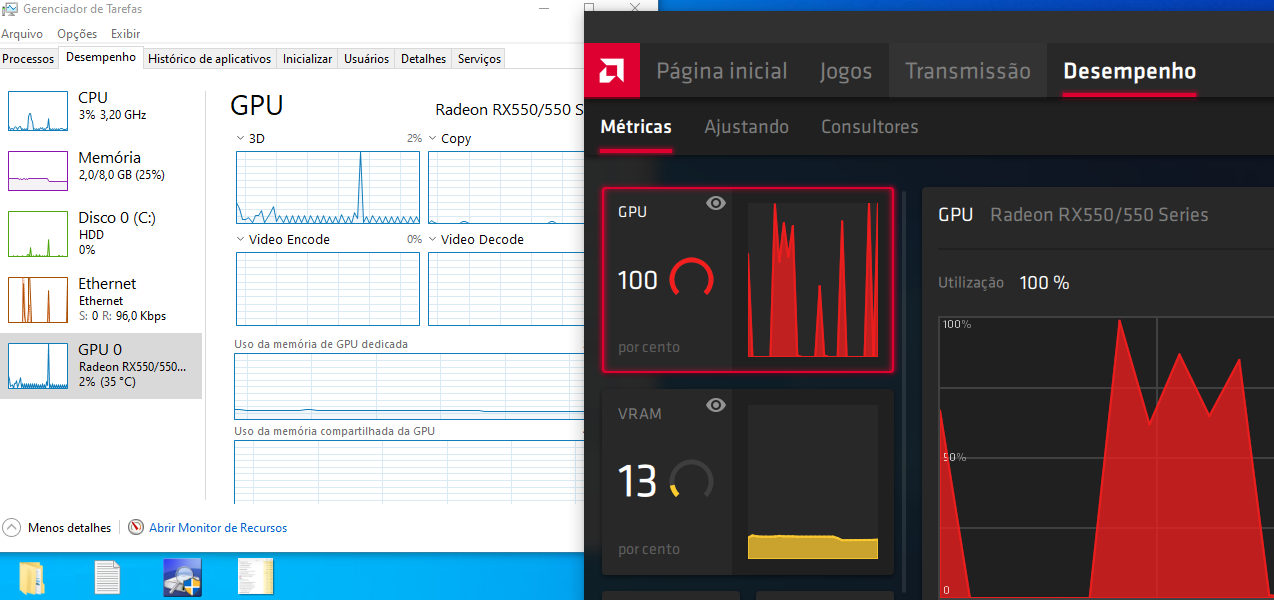1274x600 pixels.
Task: Open Usuários tab
Action: [366, 59]
